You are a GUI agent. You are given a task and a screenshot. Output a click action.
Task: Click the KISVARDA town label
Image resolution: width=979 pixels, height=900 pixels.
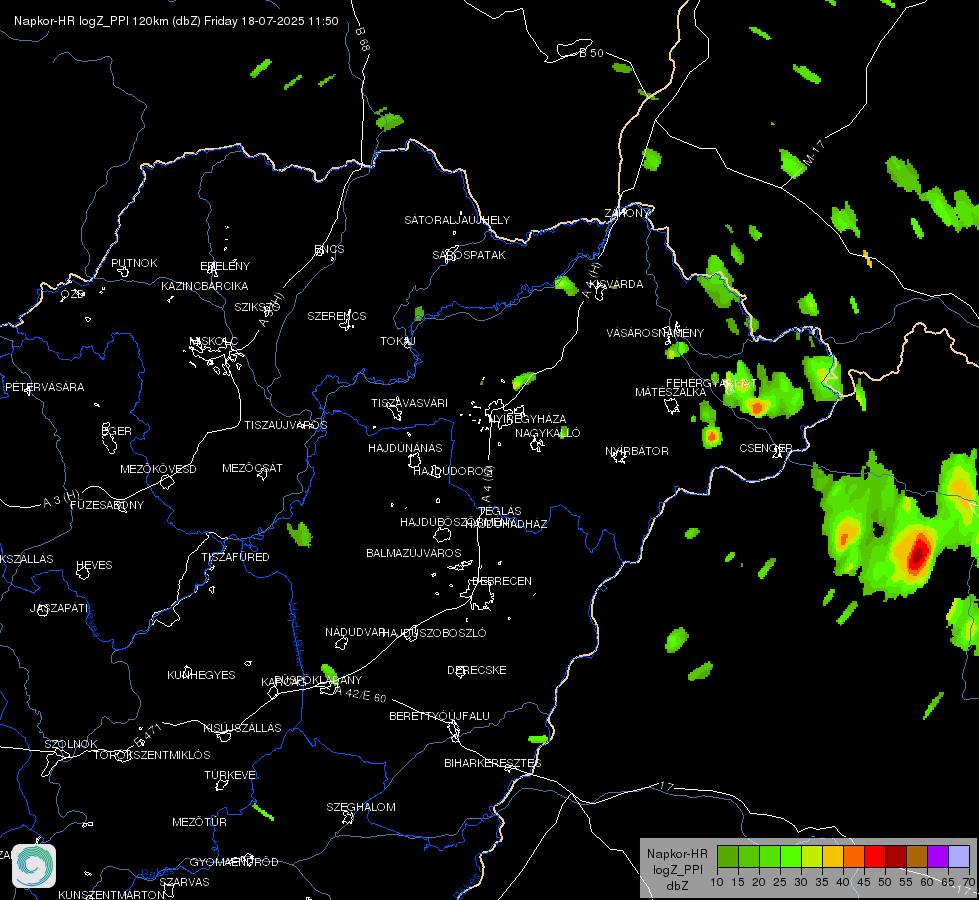(x=617, y=284)
